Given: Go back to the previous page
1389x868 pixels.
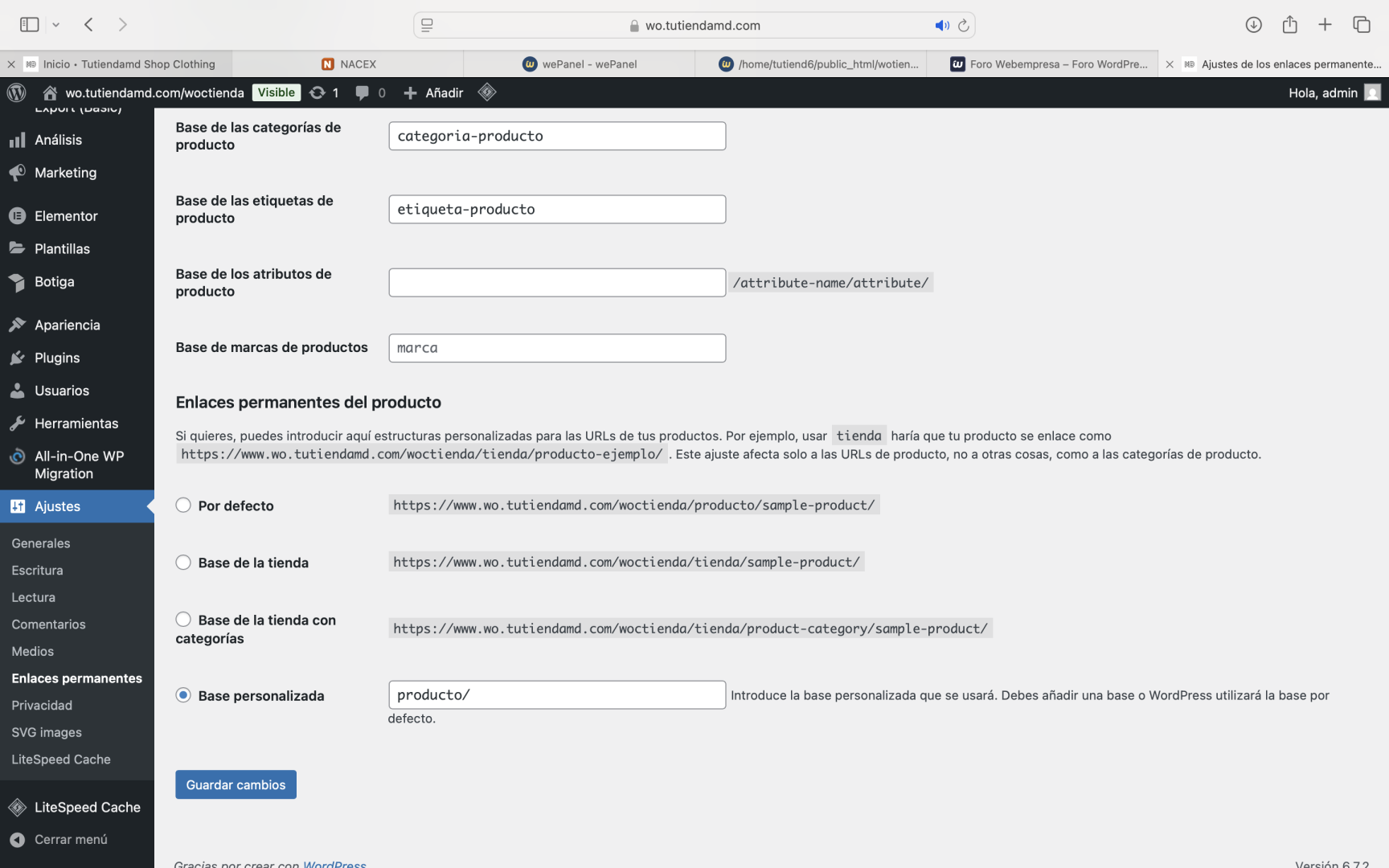Looking at the screenshot, I should coord(89,25).
